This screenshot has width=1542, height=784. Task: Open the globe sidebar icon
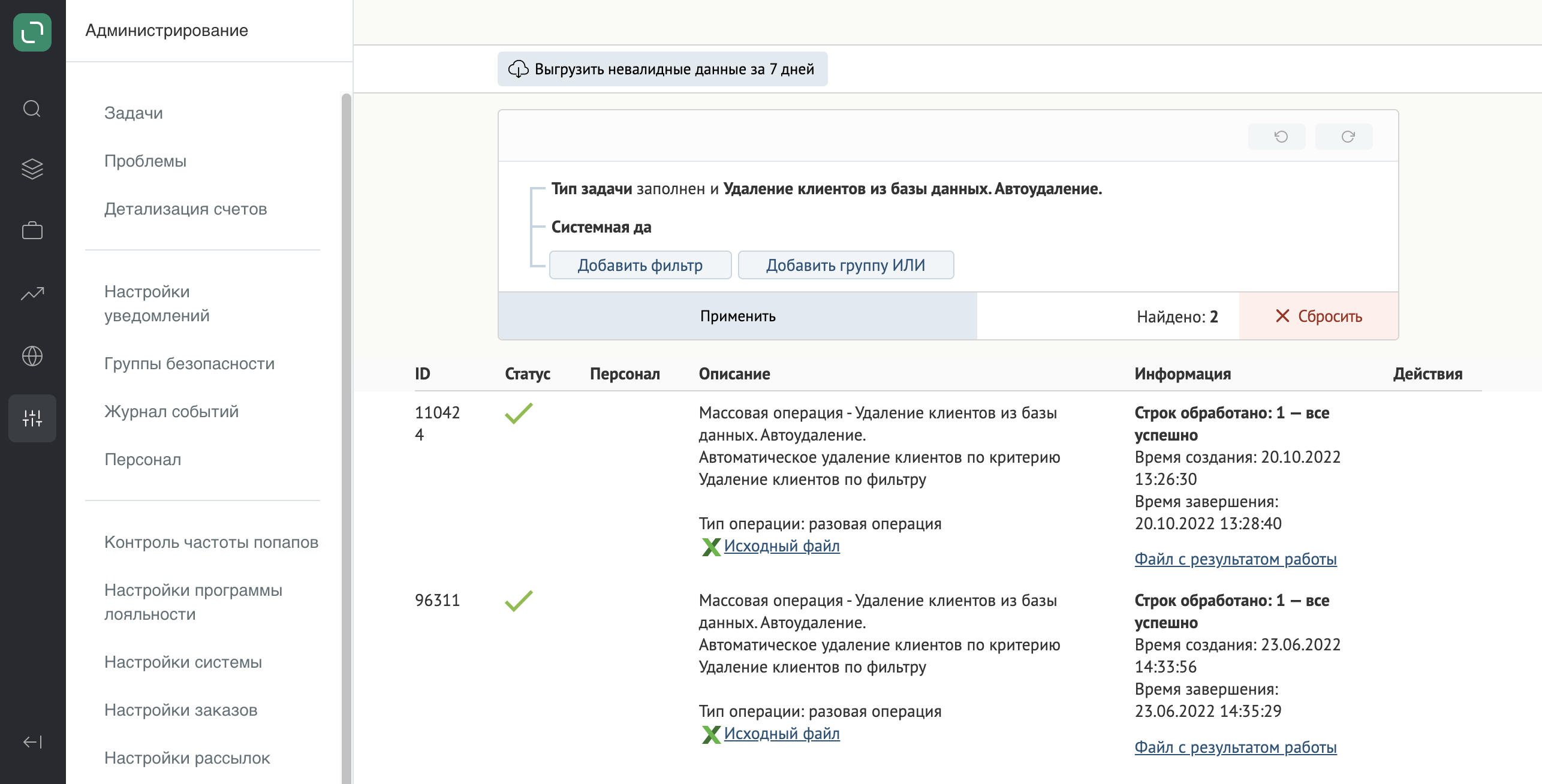[32, 356]
